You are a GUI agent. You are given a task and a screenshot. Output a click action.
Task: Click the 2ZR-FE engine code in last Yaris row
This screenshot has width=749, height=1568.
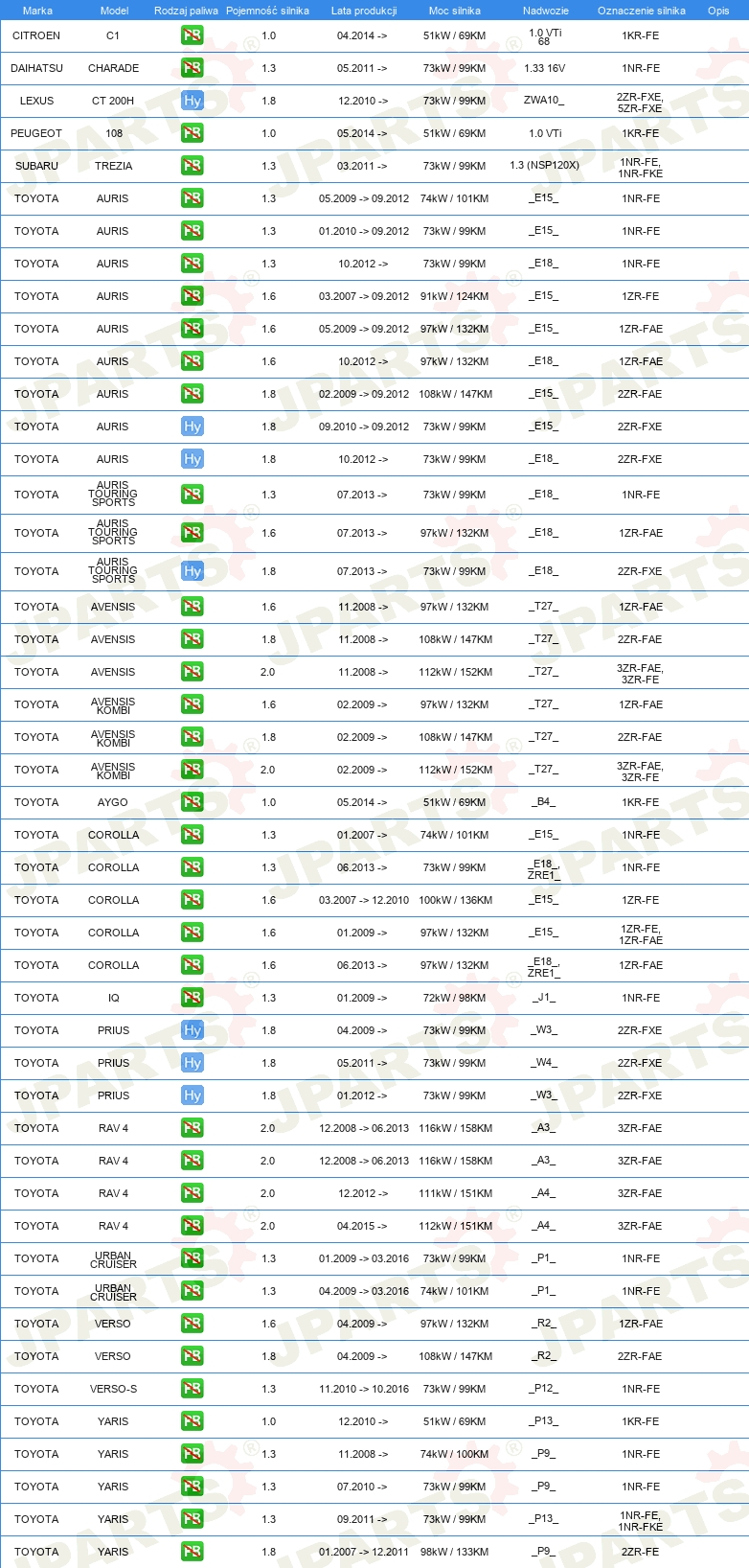point(641,1552)
